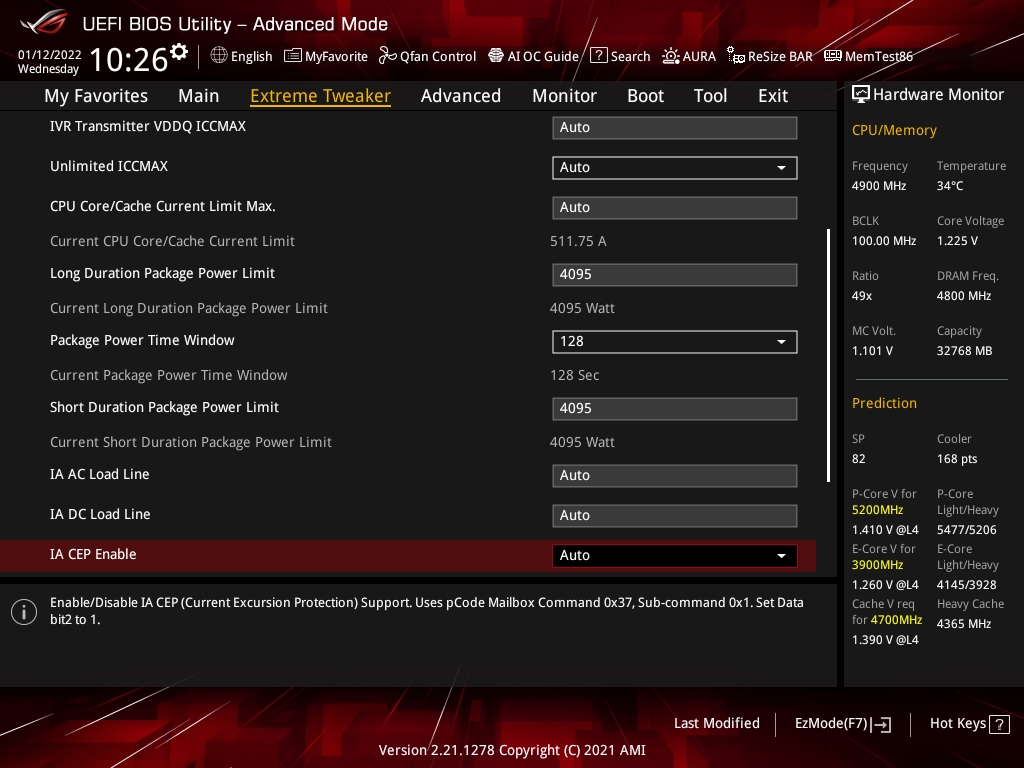Open Qfan Control fan icon
The image size is (1024, 768).
387,56
